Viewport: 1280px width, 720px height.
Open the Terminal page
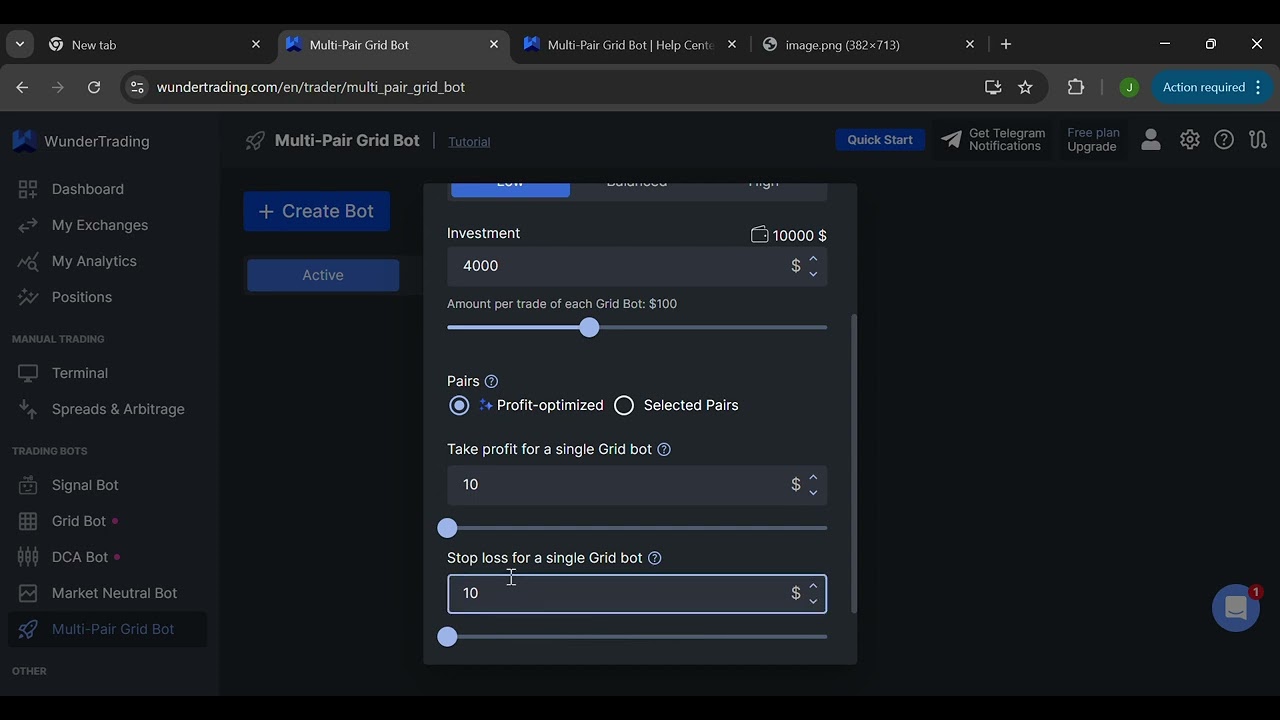point(62,373)
